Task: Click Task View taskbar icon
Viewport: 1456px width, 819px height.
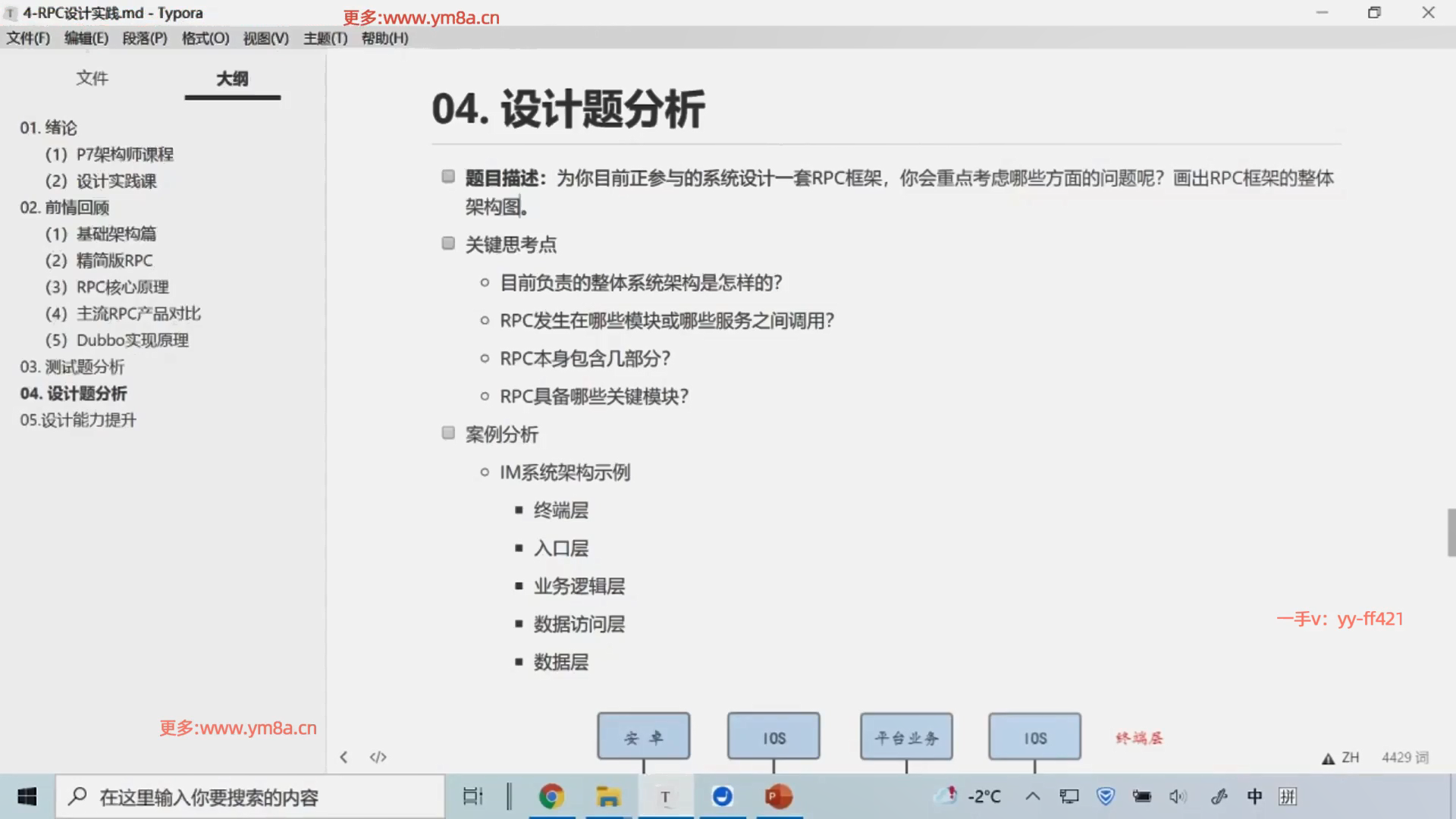Action: 472,796
